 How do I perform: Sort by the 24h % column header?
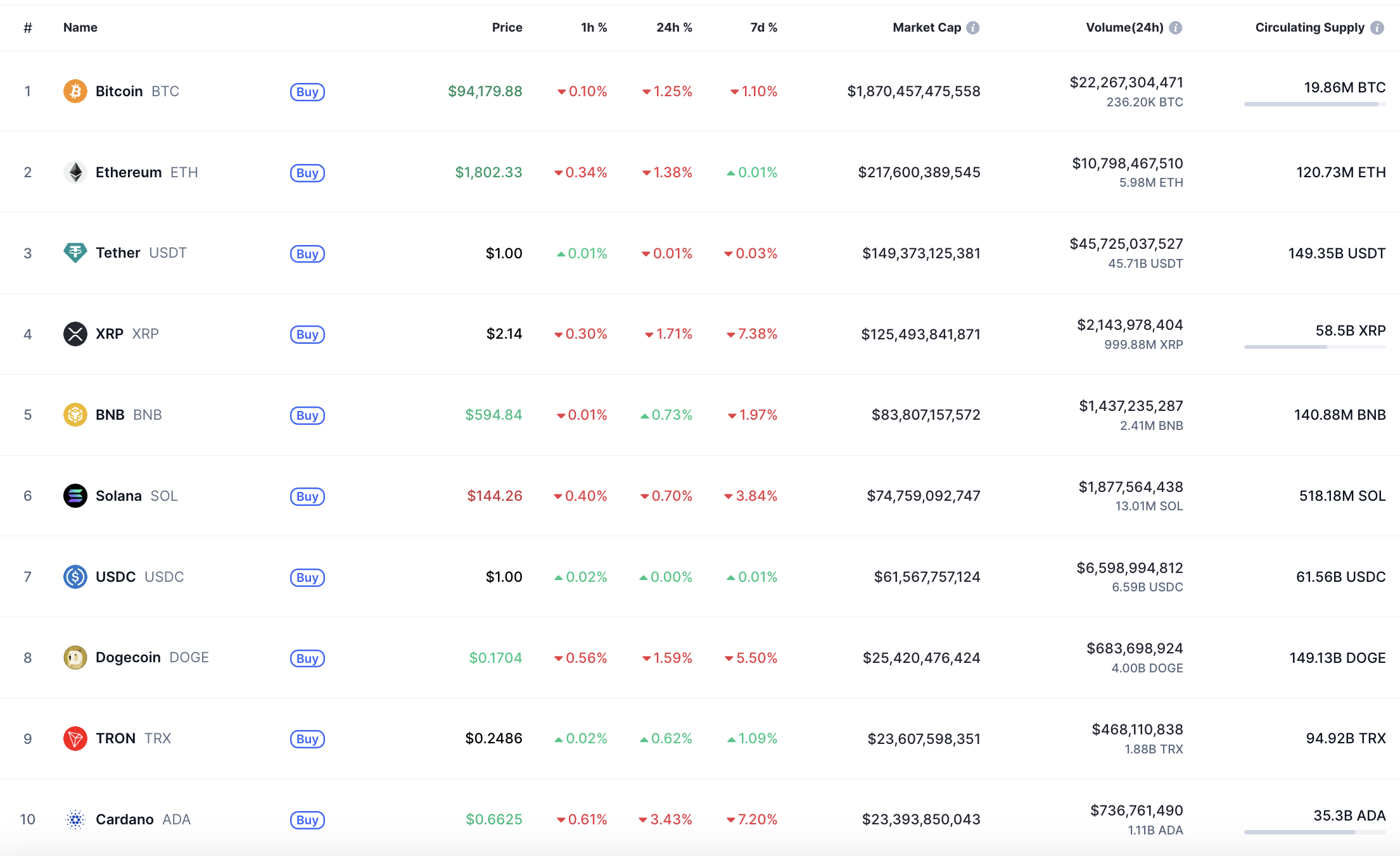click(x=674, y=27)
